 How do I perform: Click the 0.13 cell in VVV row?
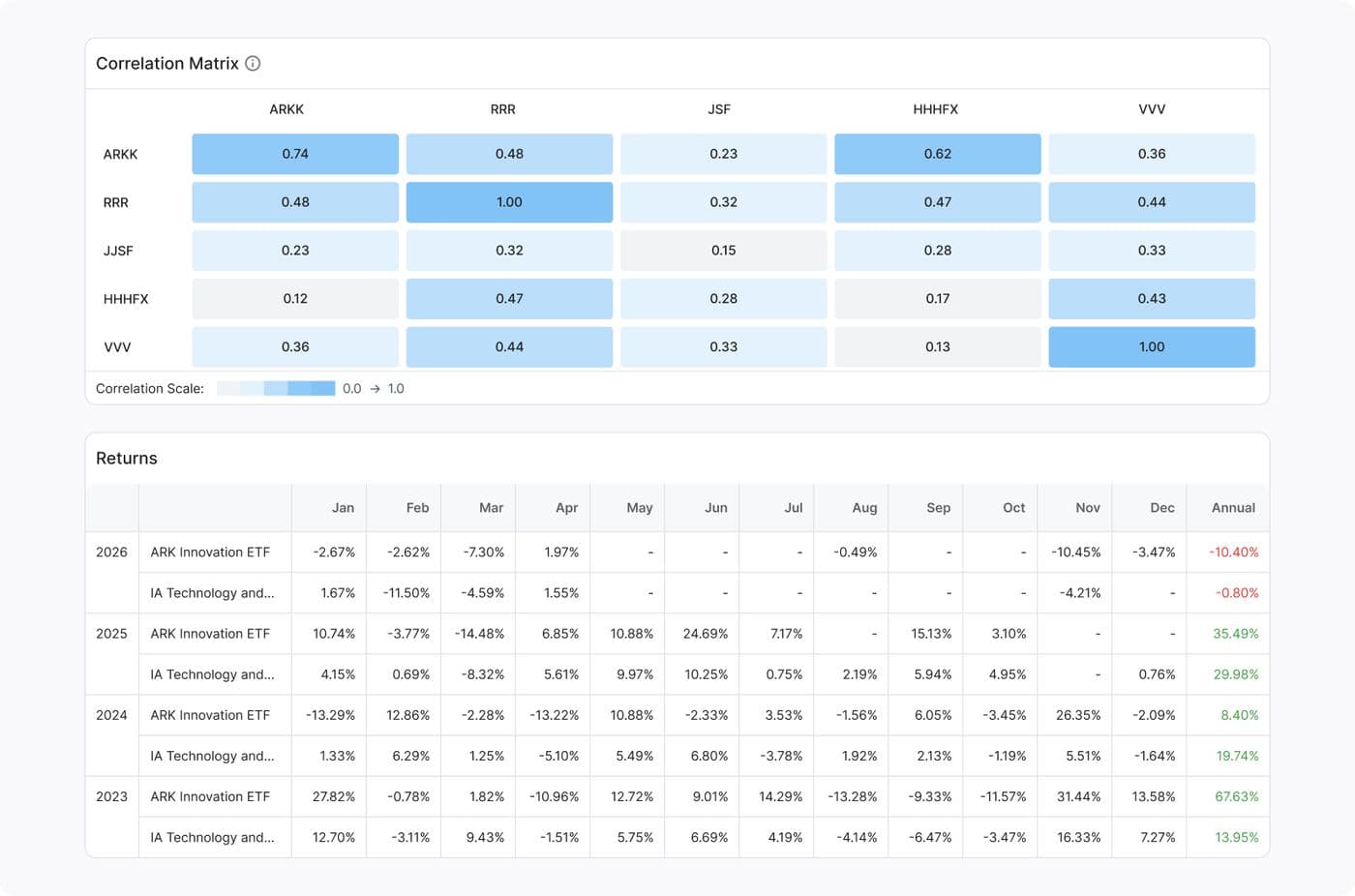coord(938,347)
